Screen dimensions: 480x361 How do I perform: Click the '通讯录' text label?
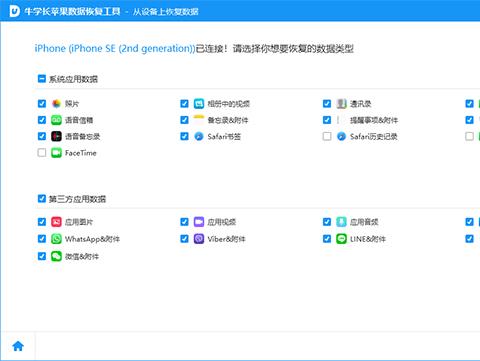click(361, 104)
